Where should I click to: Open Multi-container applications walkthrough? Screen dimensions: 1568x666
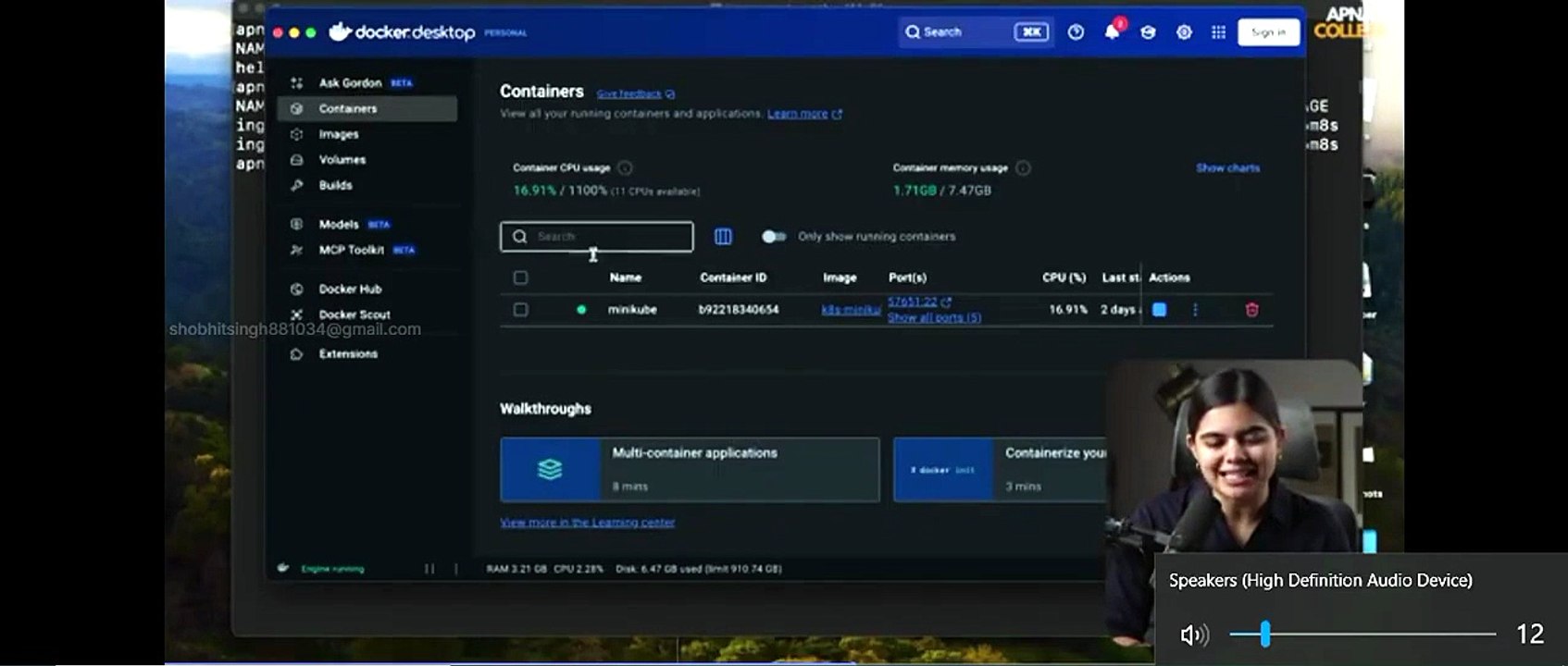(690, 470)
